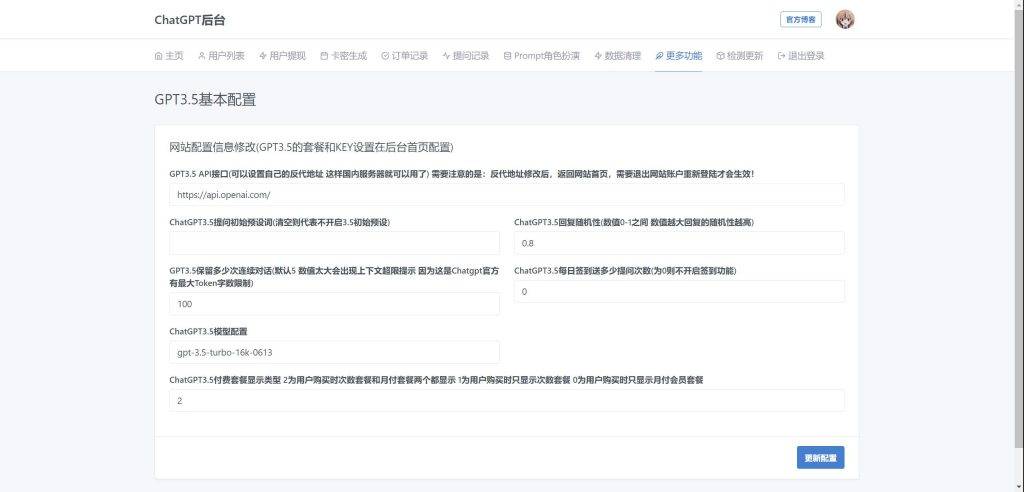Click the 官方博客 button

point(801,20)
